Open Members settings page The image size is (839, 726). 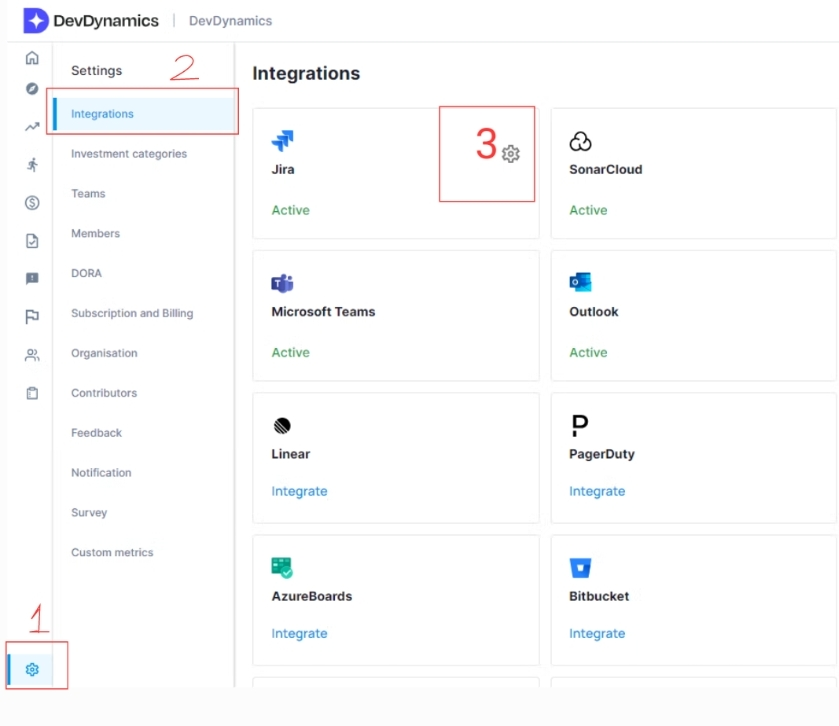(x=95, y=233)
